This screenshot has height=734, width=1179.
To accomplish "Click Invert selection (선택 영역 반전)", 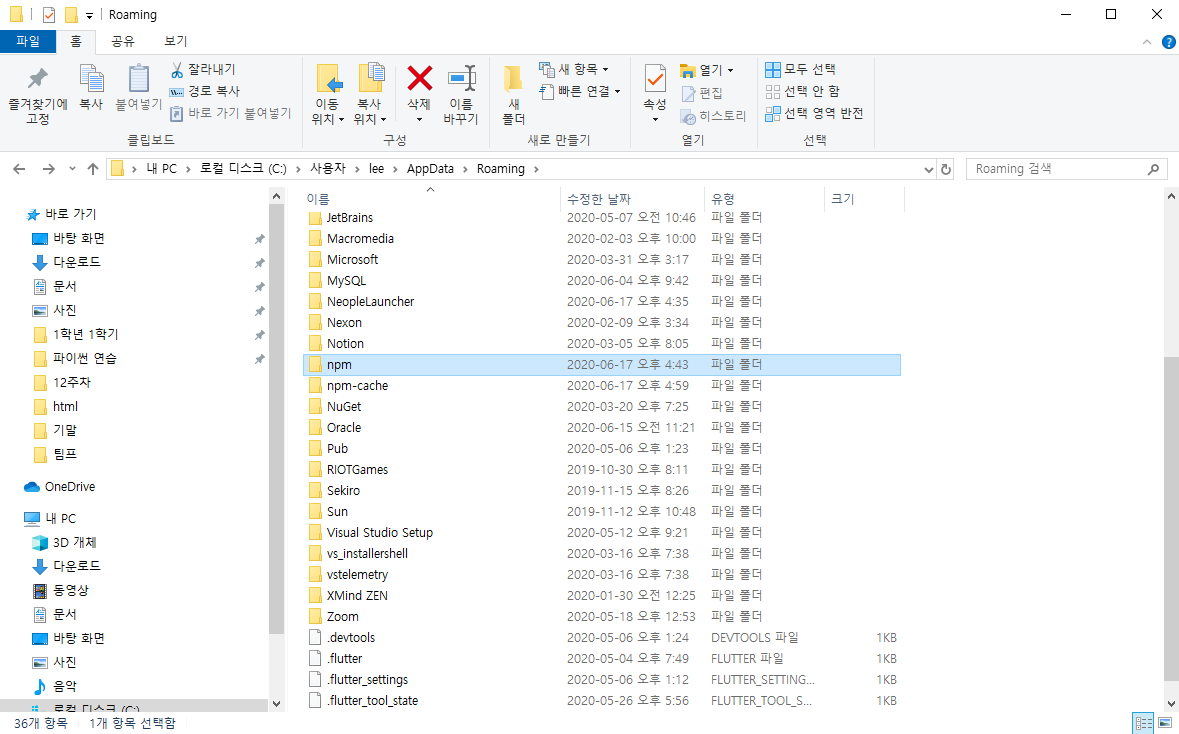I will pos(814,113).
